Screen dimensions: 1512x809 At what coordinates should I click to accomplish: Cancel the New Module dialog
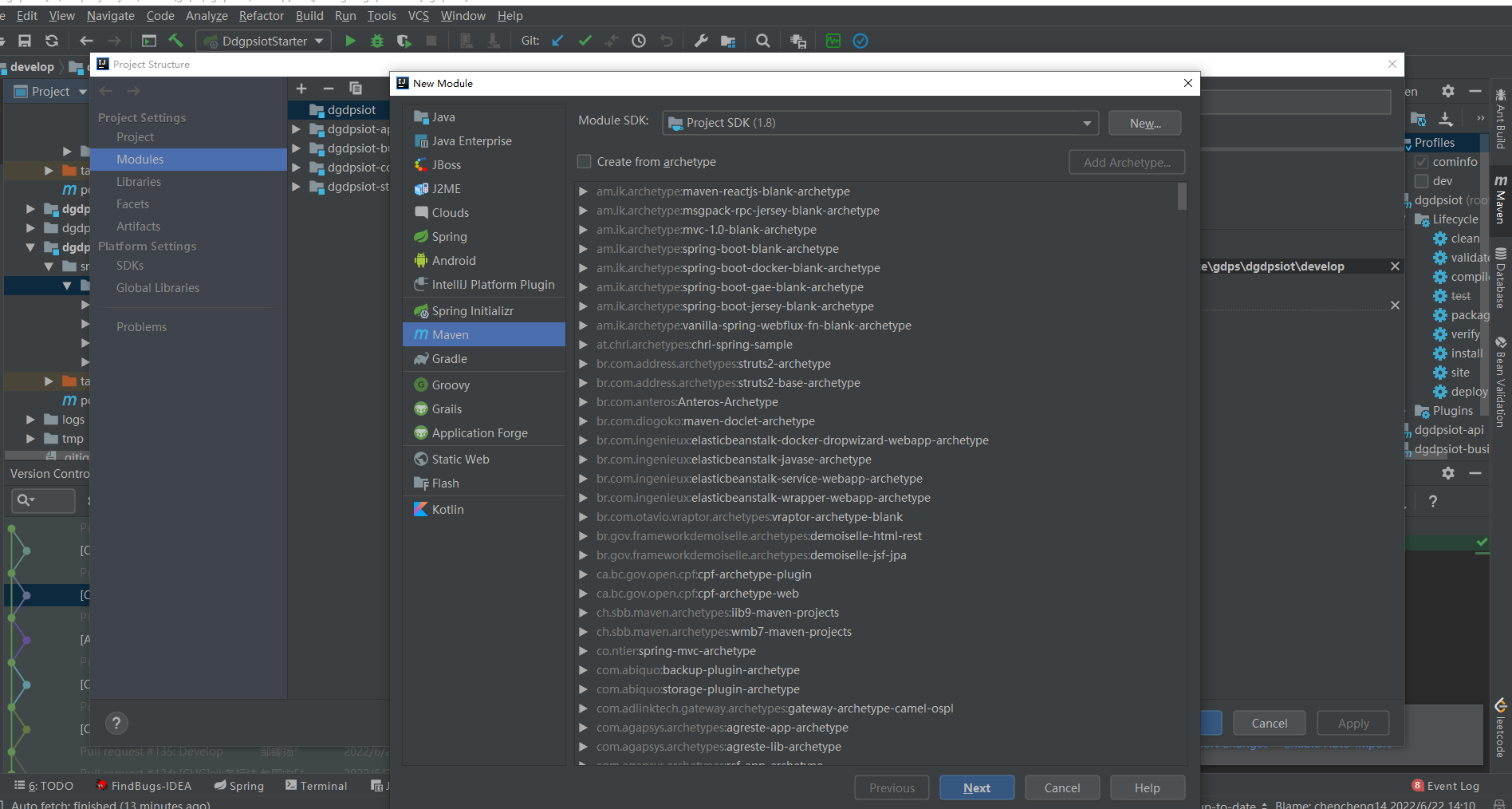point(1062,788)
